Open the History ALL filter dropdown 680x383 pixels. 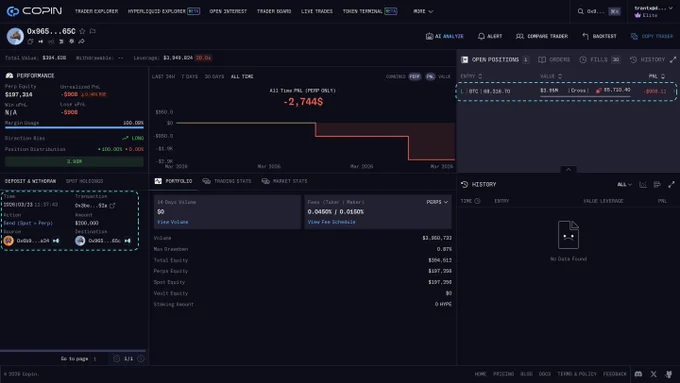coord(624,185)
